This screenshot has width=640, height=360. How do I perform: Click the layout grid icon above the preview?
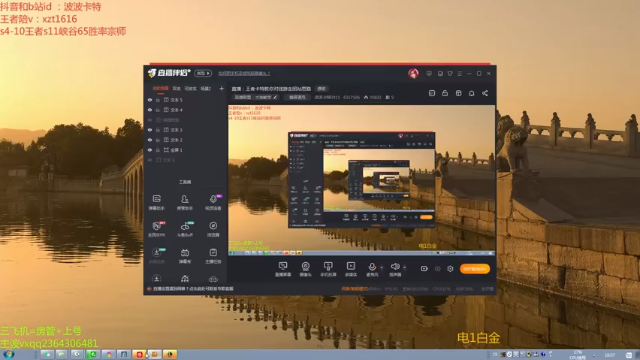tap(458, 93)
